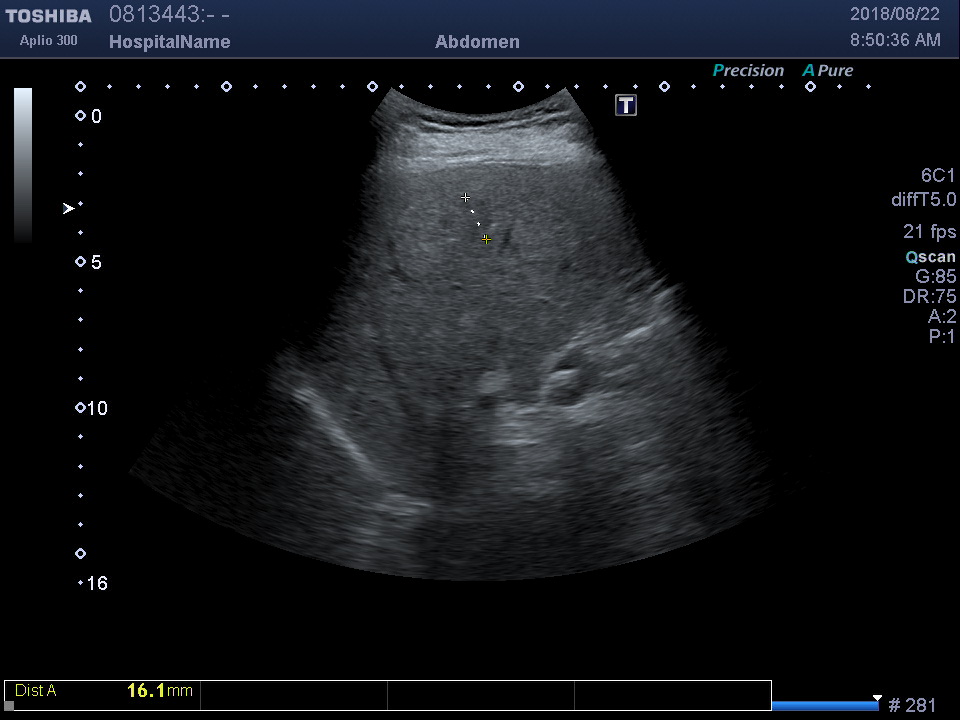Image resolution: width=960 pixels, height=720 pixels.
Task: Adjust the G:85 gain parameter
Action: tap(935, 277)
